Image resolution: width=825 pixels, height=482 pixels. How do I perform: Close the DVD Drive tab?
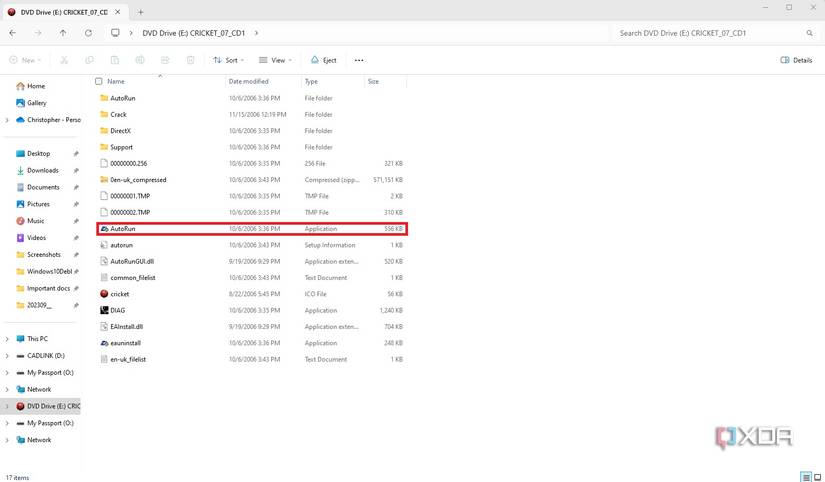tap(118, 12)
